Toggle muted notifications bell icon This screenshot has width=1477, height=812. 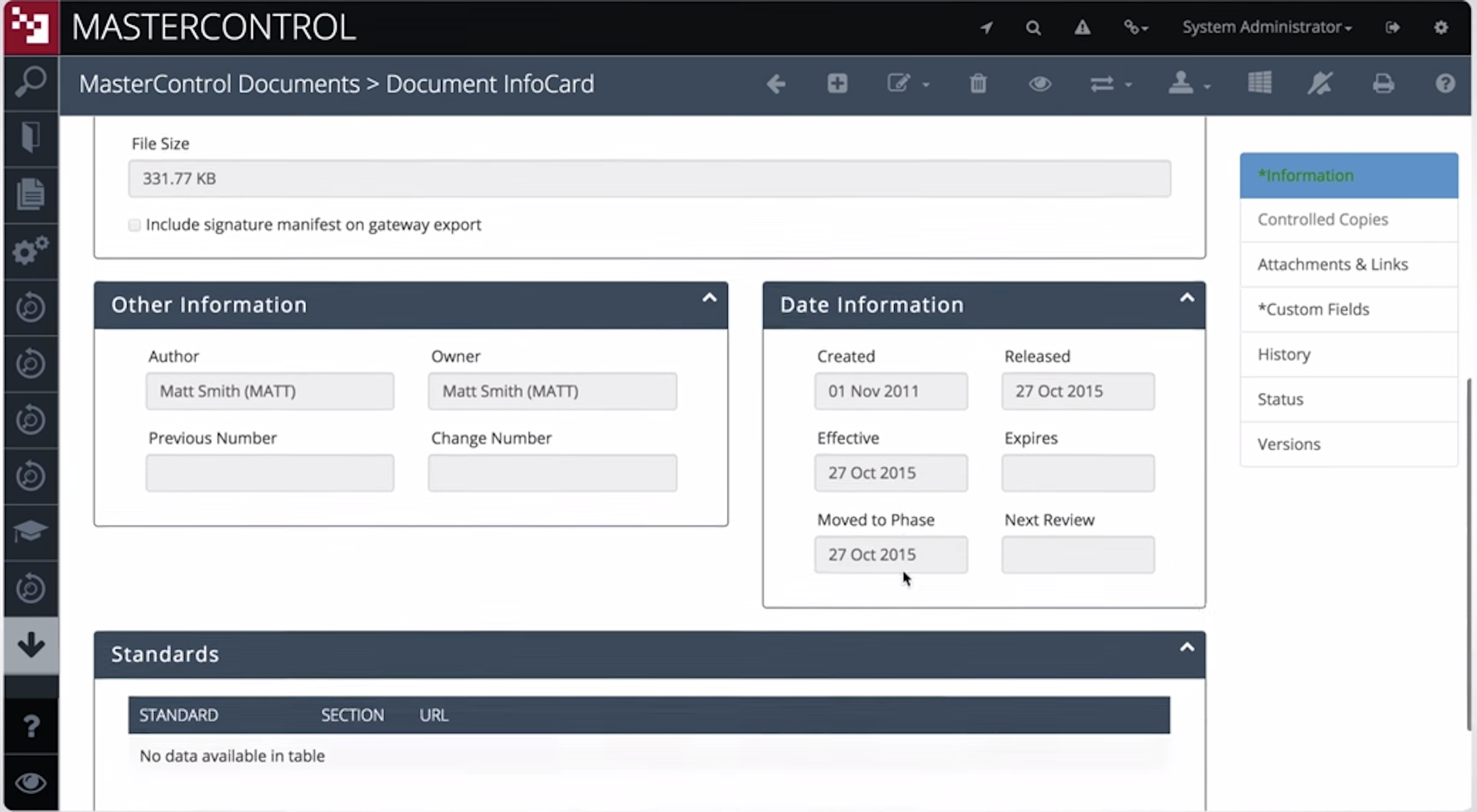(x=1320, y=83)
